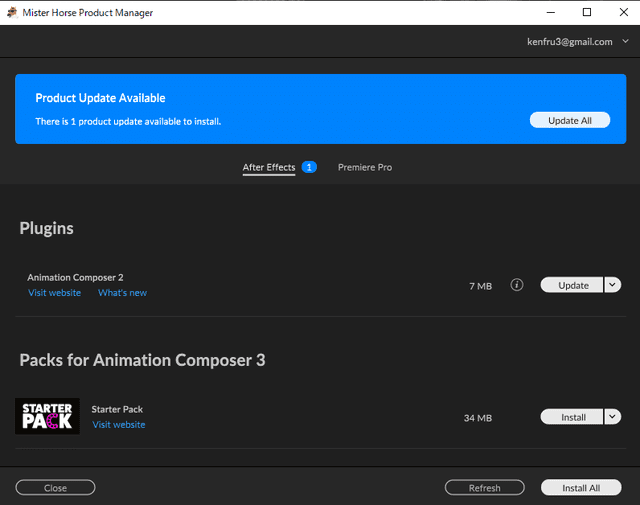Click the Update All button
Screen dimensions: 640x505
[x=570, y=120]
